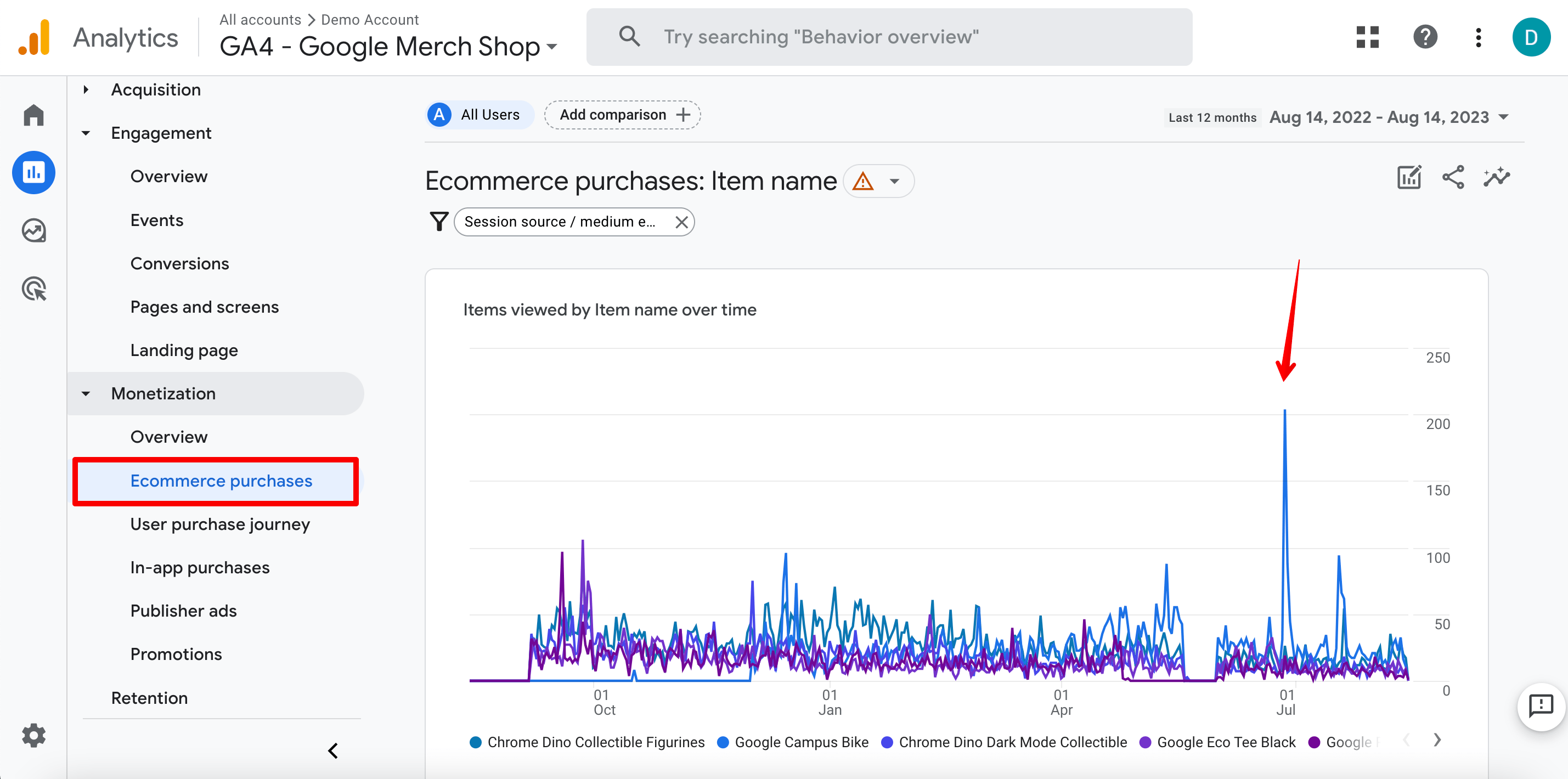Open In-app purchases report

tap(200, 568)
